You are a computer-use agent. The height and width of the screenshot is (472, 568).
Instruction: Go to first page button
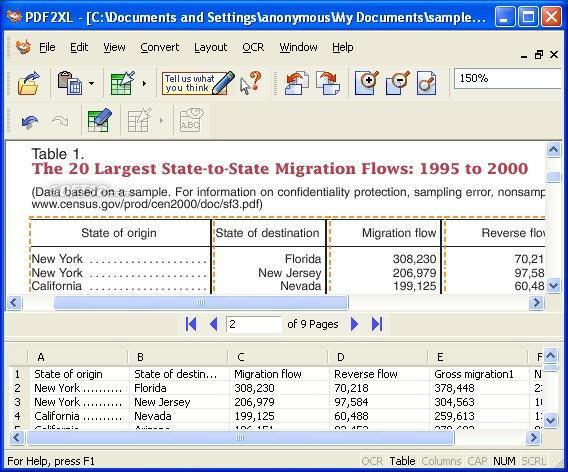pos(191,324)
